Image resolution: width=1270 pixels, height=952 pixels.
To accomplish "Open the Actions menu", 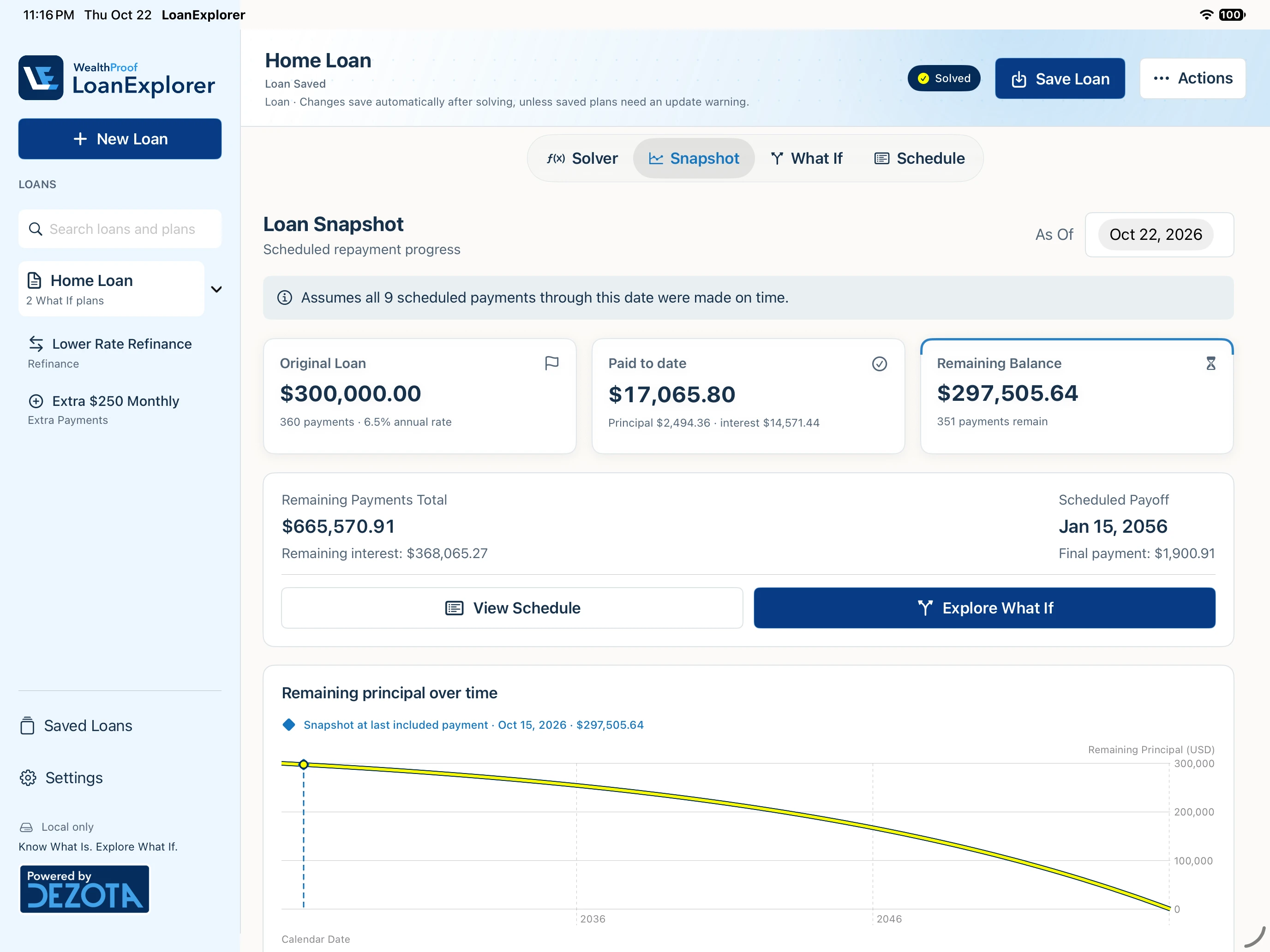I will pyautogui.click(x=1192, y=78).
